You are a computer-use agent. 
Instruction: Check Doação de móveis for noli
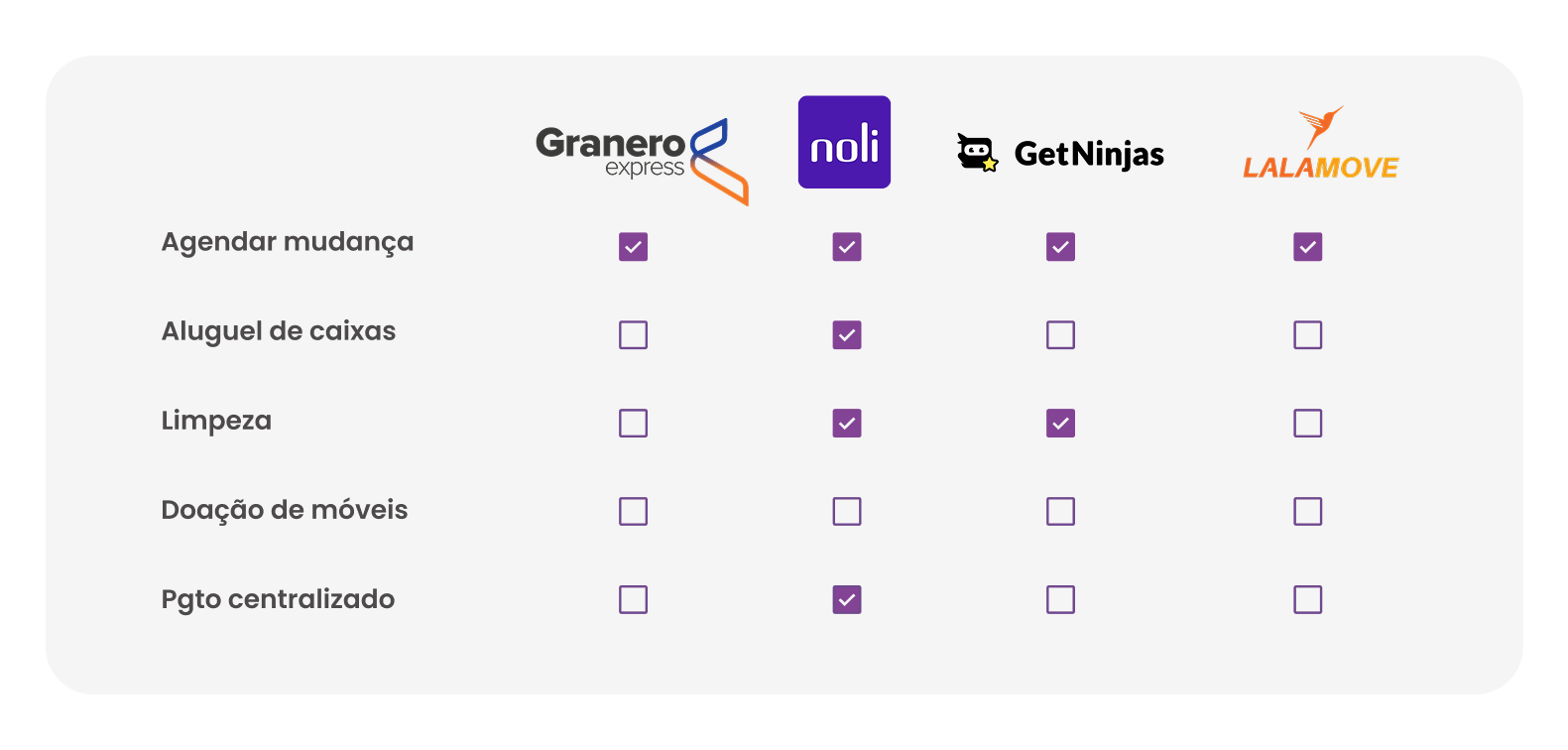tap(847, 512)
